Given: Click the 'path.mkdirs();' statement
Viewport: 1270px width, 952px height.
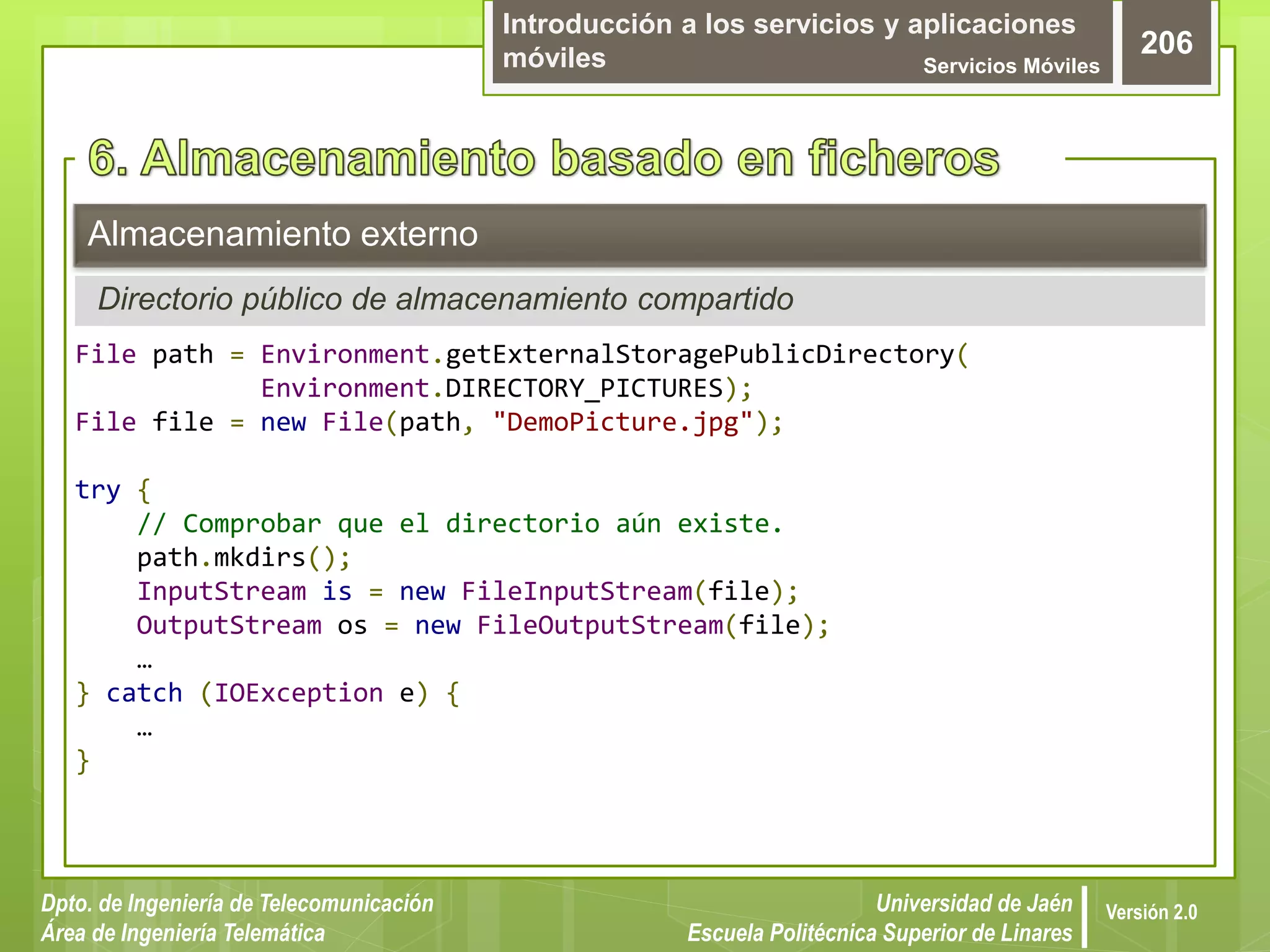Looking at the screenshot, I should pyautogui.click(x=244, y=558).
